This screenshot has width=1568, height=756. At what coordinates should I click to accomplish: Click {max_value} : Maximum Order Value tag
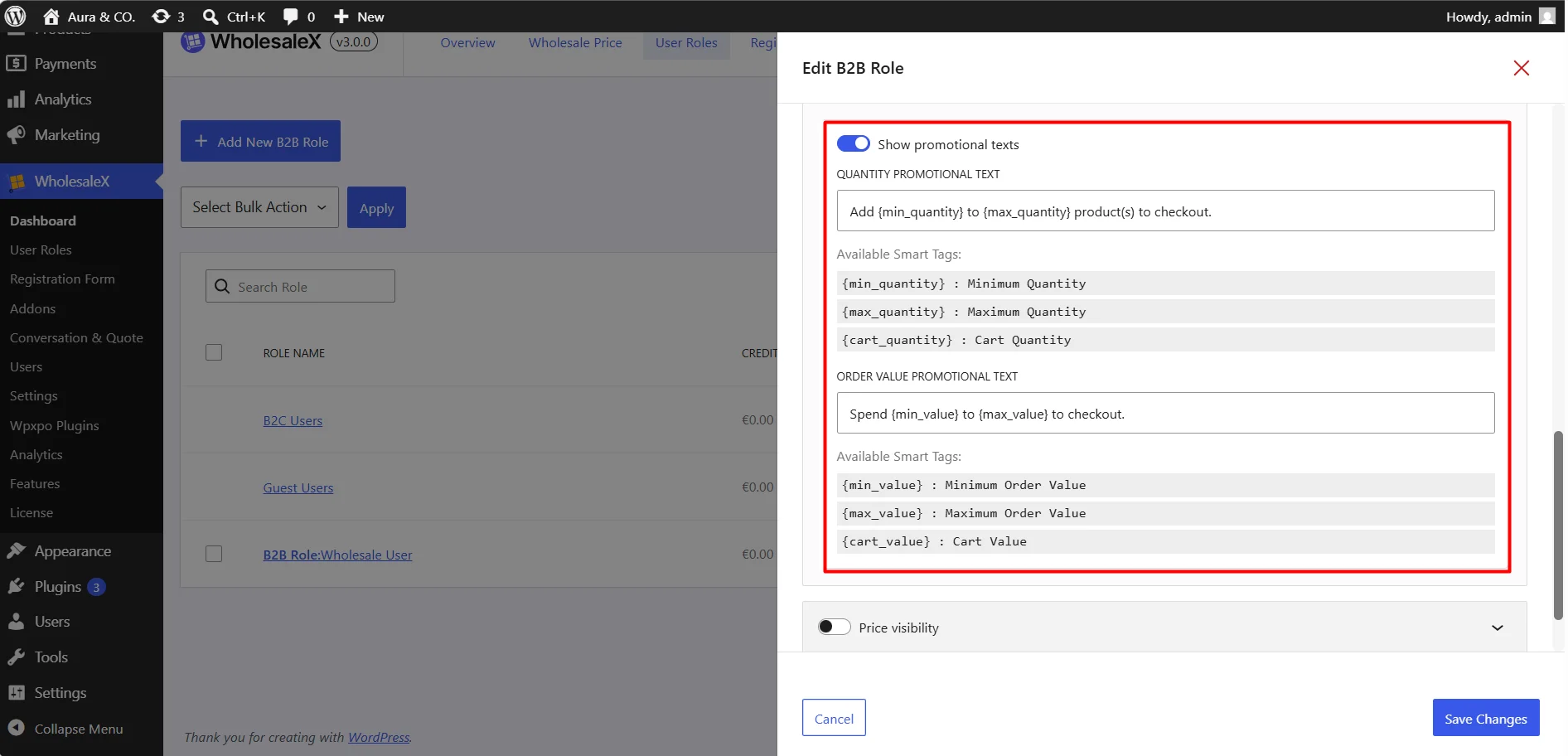click(1165, 513)
